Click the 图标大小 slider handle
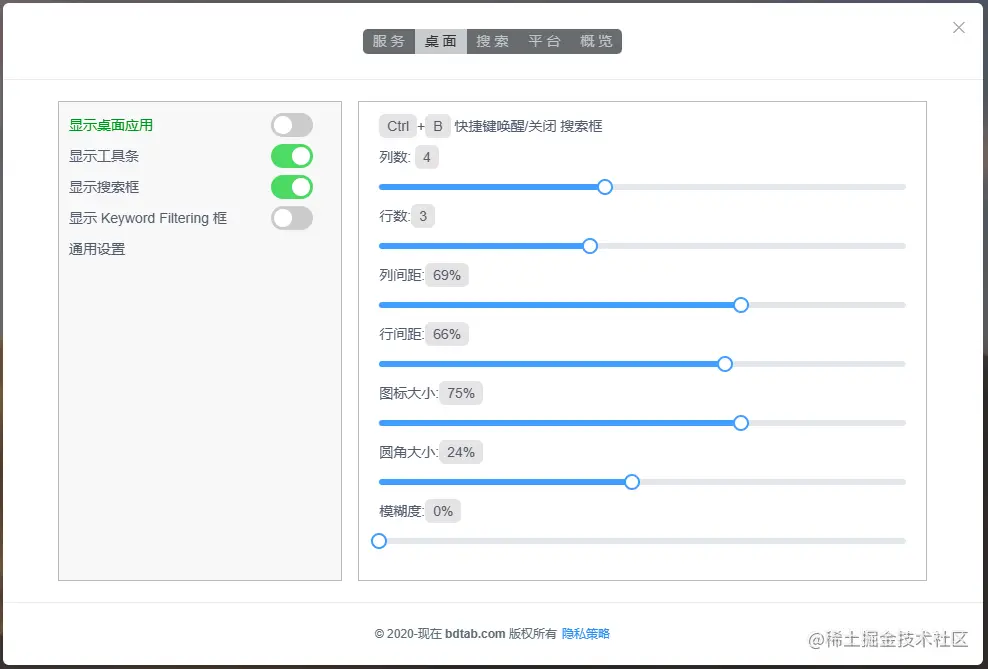 pos(741,423)
